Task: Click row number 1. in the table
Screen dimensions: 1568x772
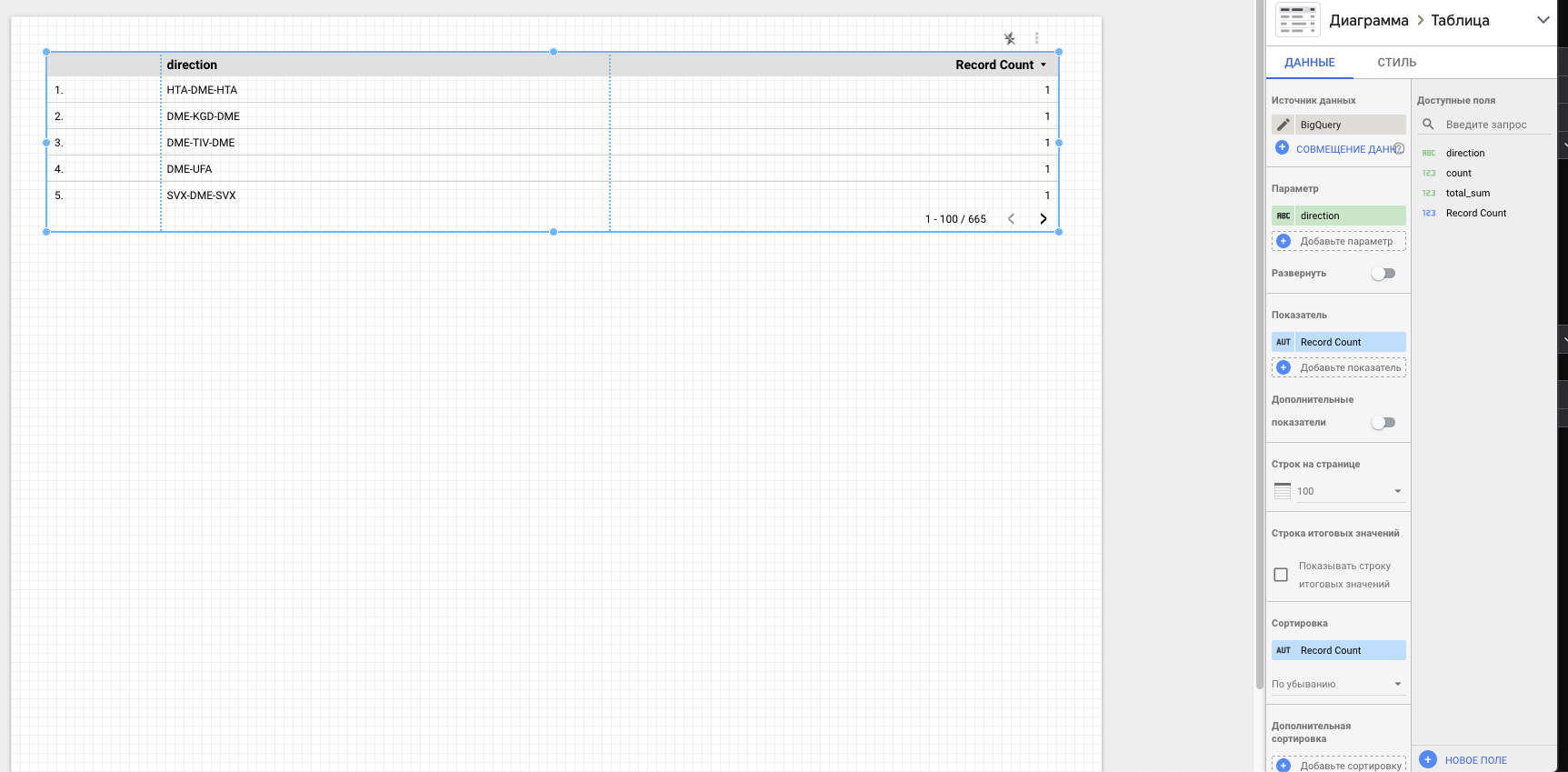Action: (x=59, y=90)
